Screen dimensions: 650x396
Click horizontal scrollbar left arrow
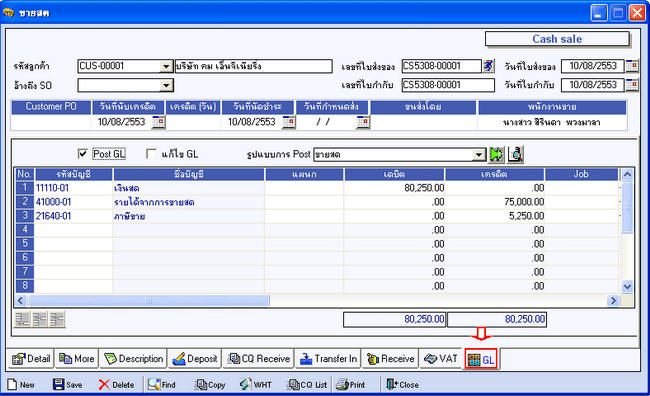pos(21,300)
